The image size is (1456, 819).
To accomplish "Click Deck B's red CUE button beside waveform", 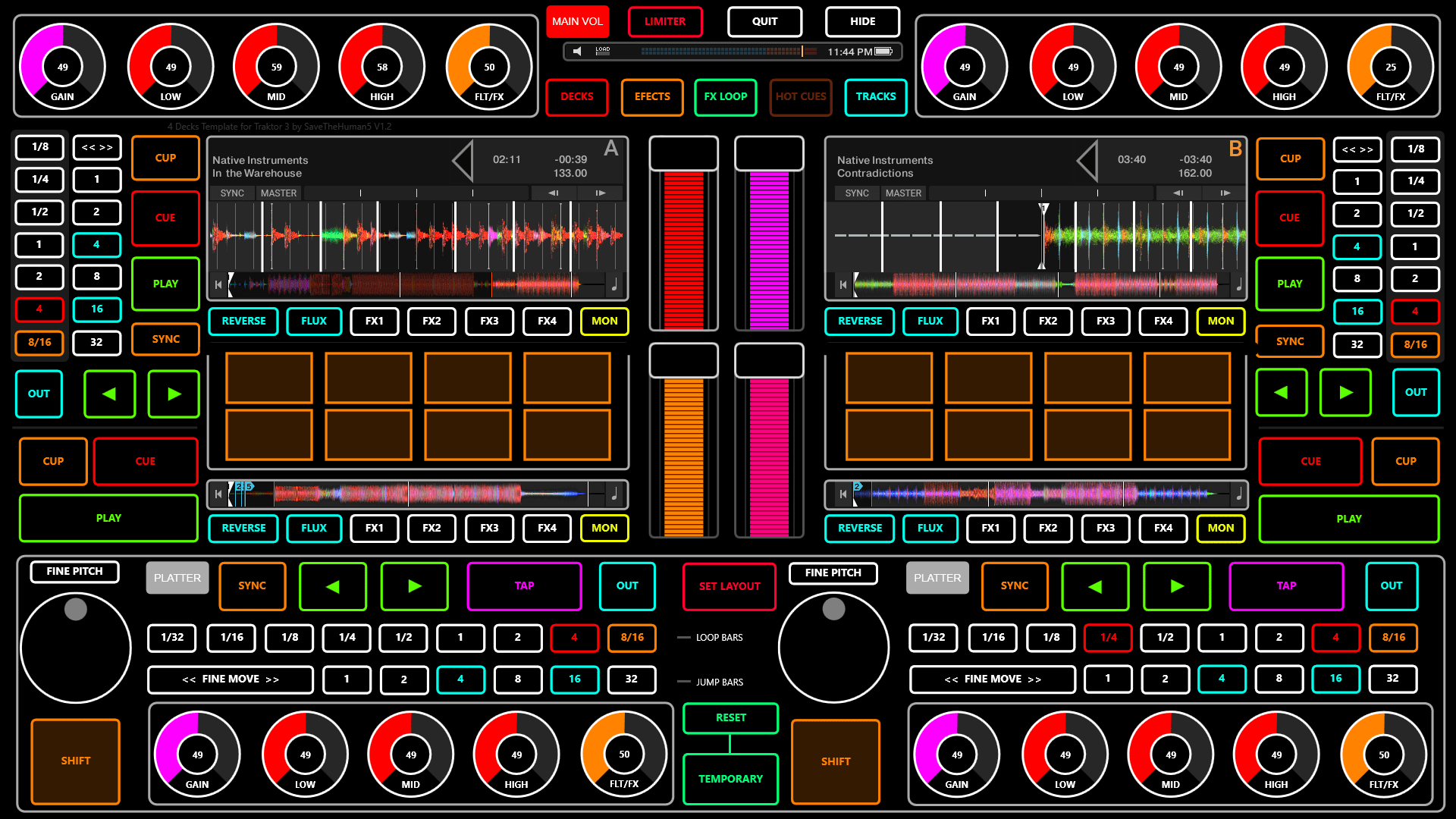I will (1289, 218).
